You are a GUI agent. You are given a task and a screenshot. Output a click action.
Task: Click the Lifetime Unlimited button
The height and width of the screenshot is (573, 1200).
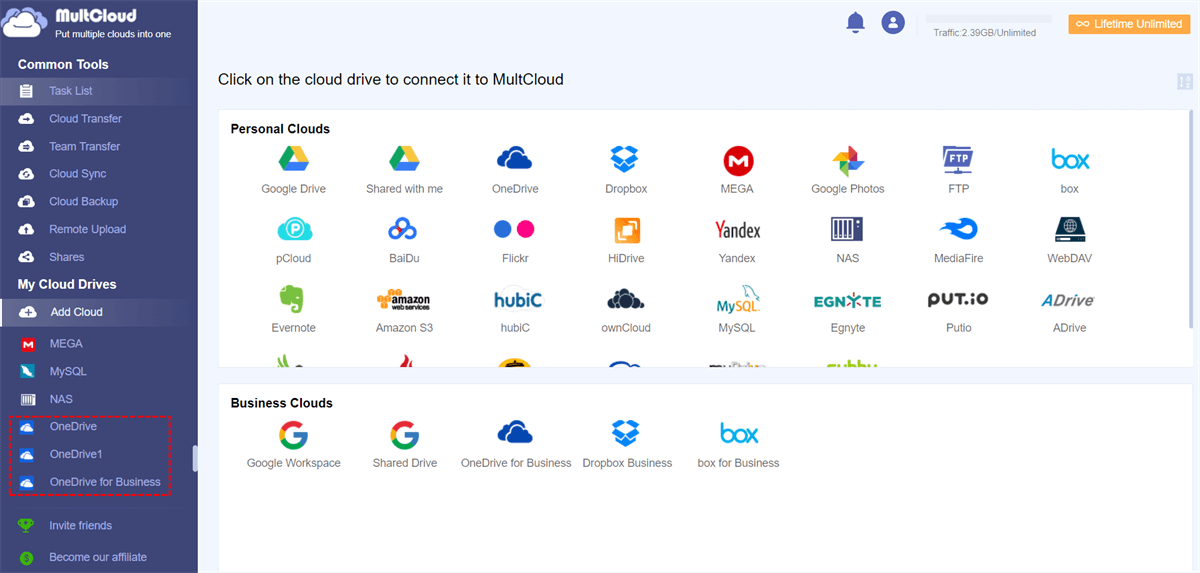(1129, 24)
